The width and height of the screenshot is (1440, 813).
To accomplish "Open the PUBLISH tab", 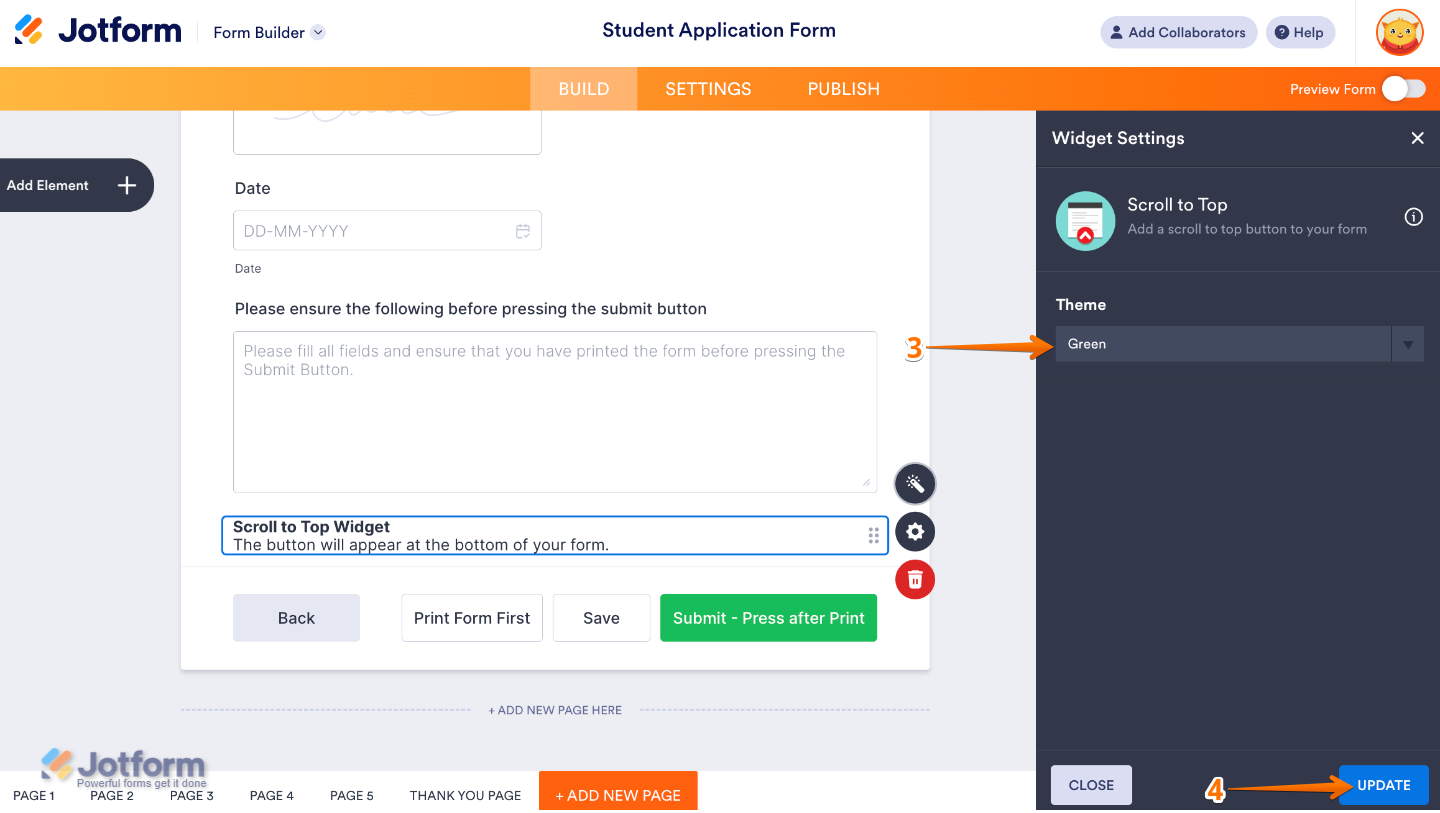I will pos(843,88).
